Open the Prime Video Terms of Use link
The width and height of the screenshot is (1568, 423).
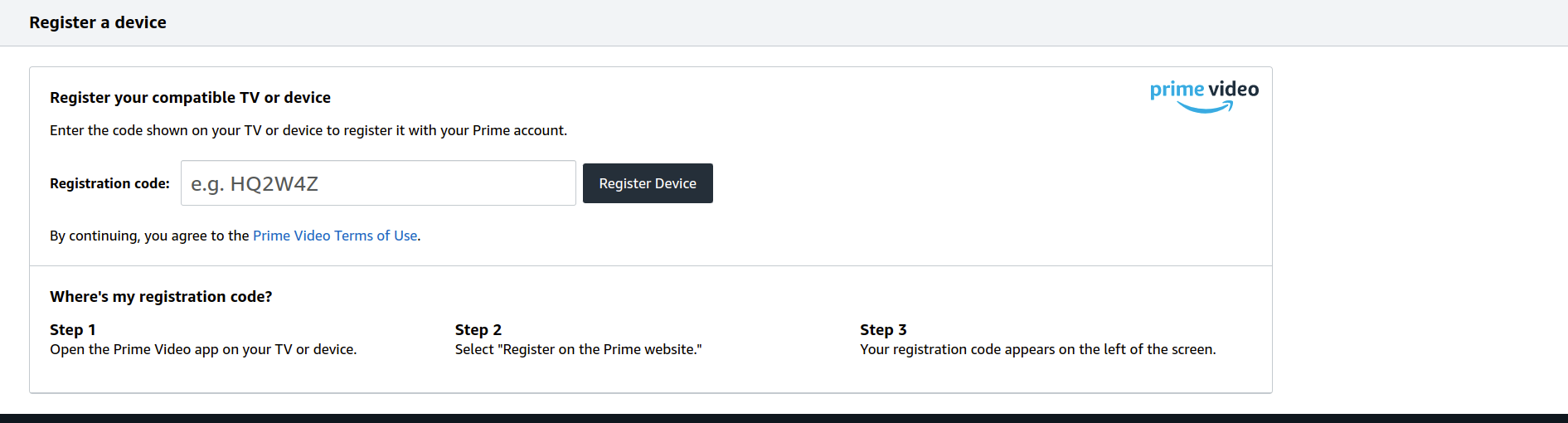(x=335, y=236)
